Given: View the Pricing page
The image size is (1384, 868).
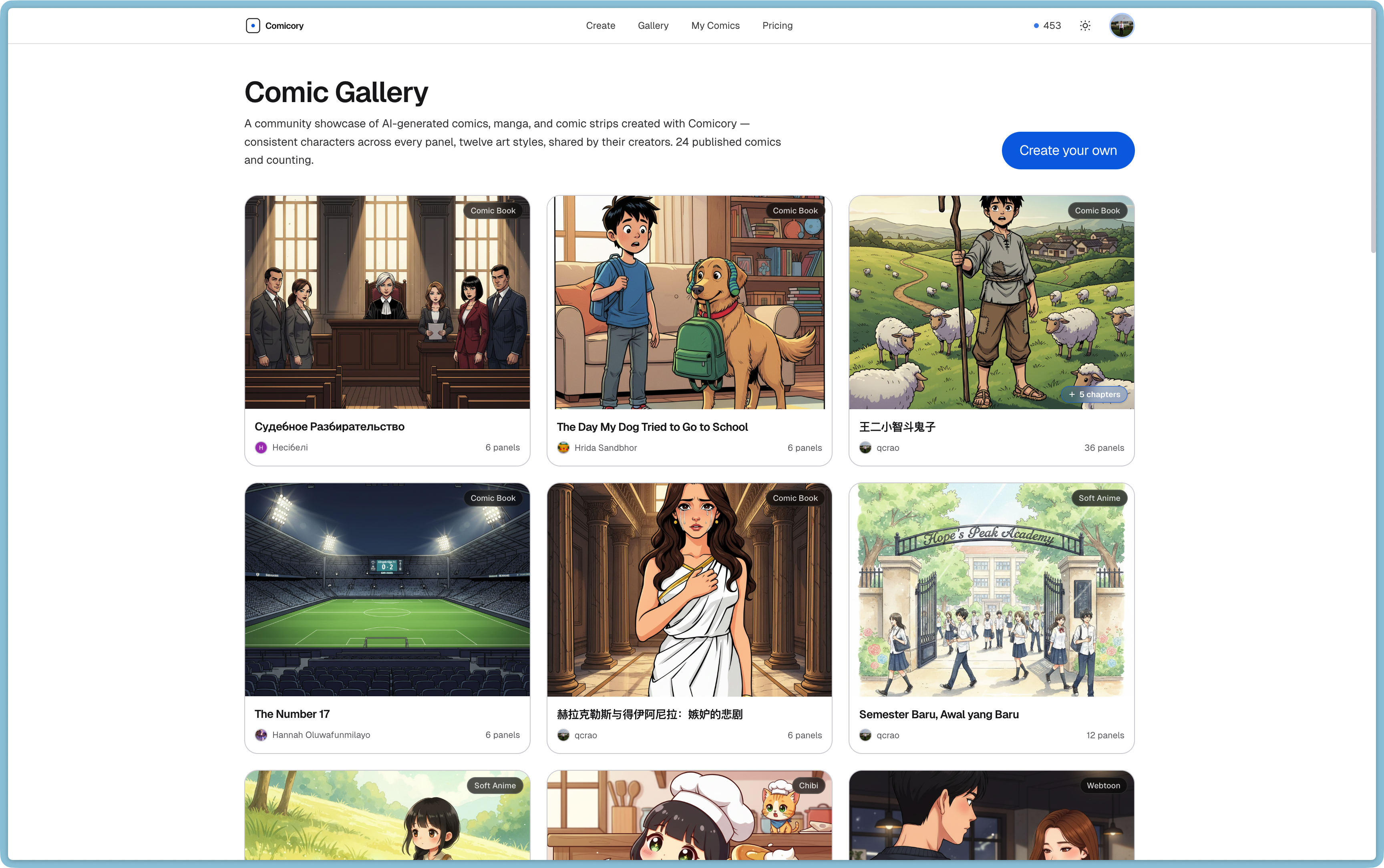Looking at the screenshot, I should pos(777,25).
